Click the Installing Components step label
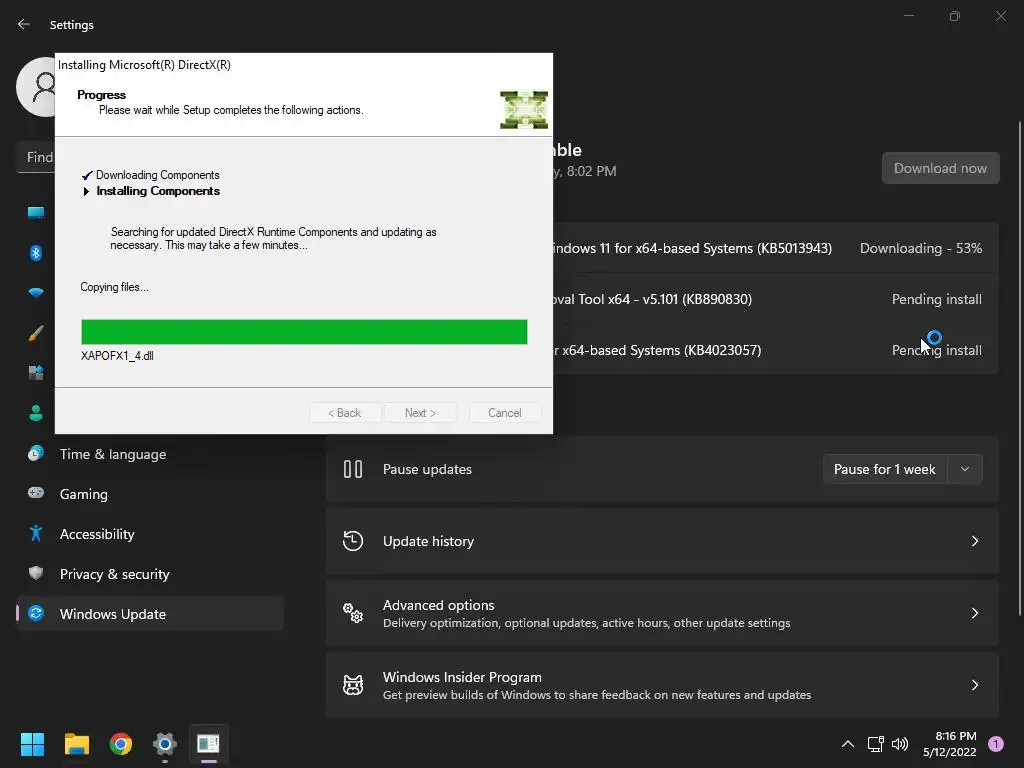The width and height of the screenshot is (1024, 768). [158, 191]
